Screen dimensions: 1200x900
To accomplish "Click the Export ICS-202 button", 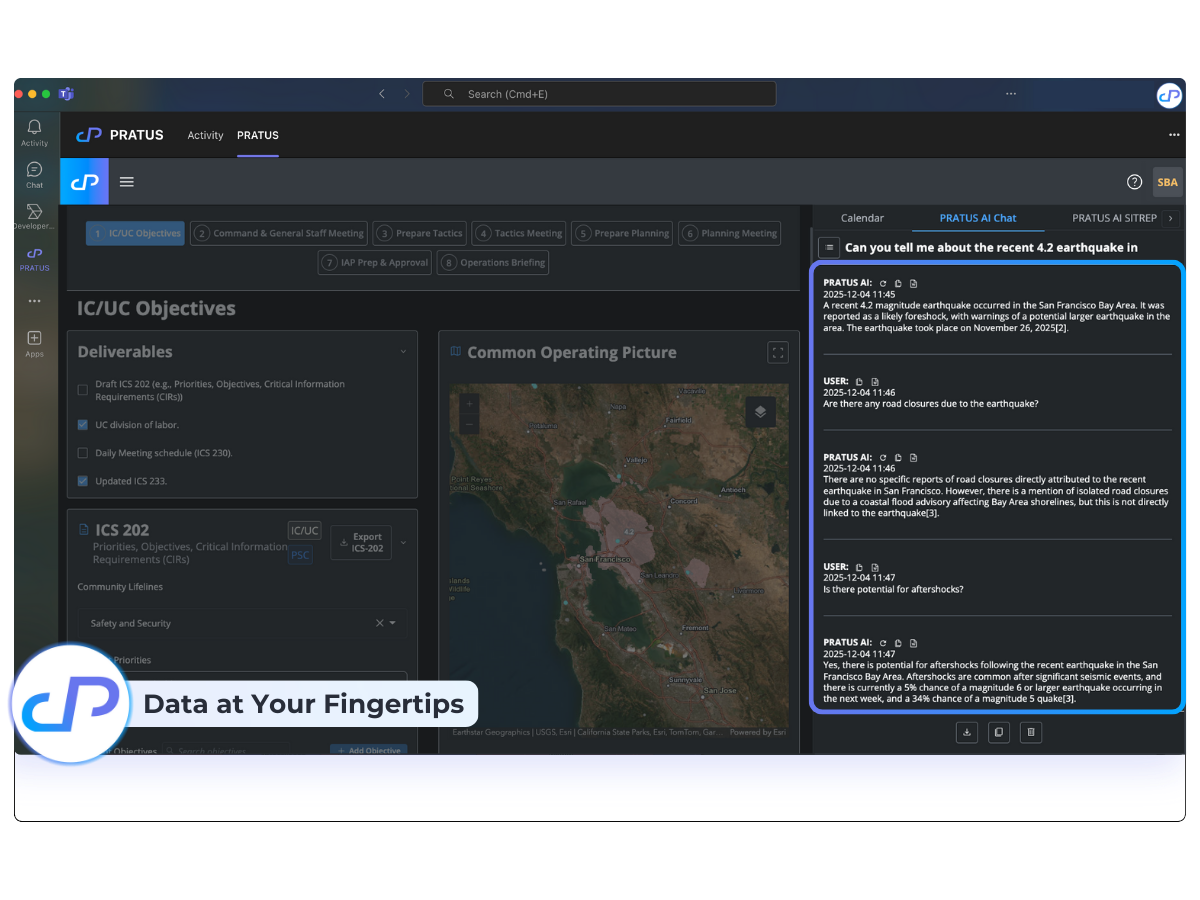I will [361, 543].
